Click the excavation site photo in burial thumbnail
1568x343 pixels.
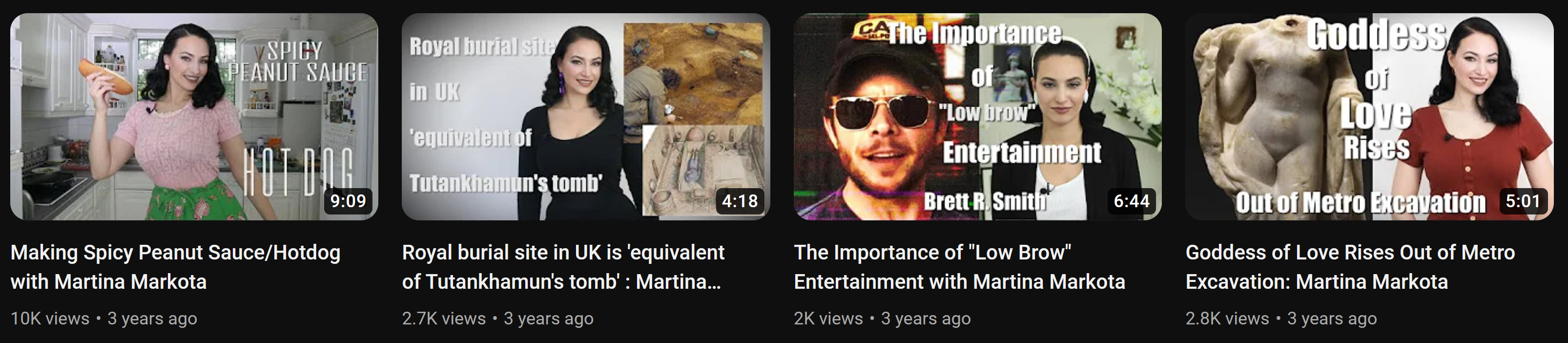point(693,73)
